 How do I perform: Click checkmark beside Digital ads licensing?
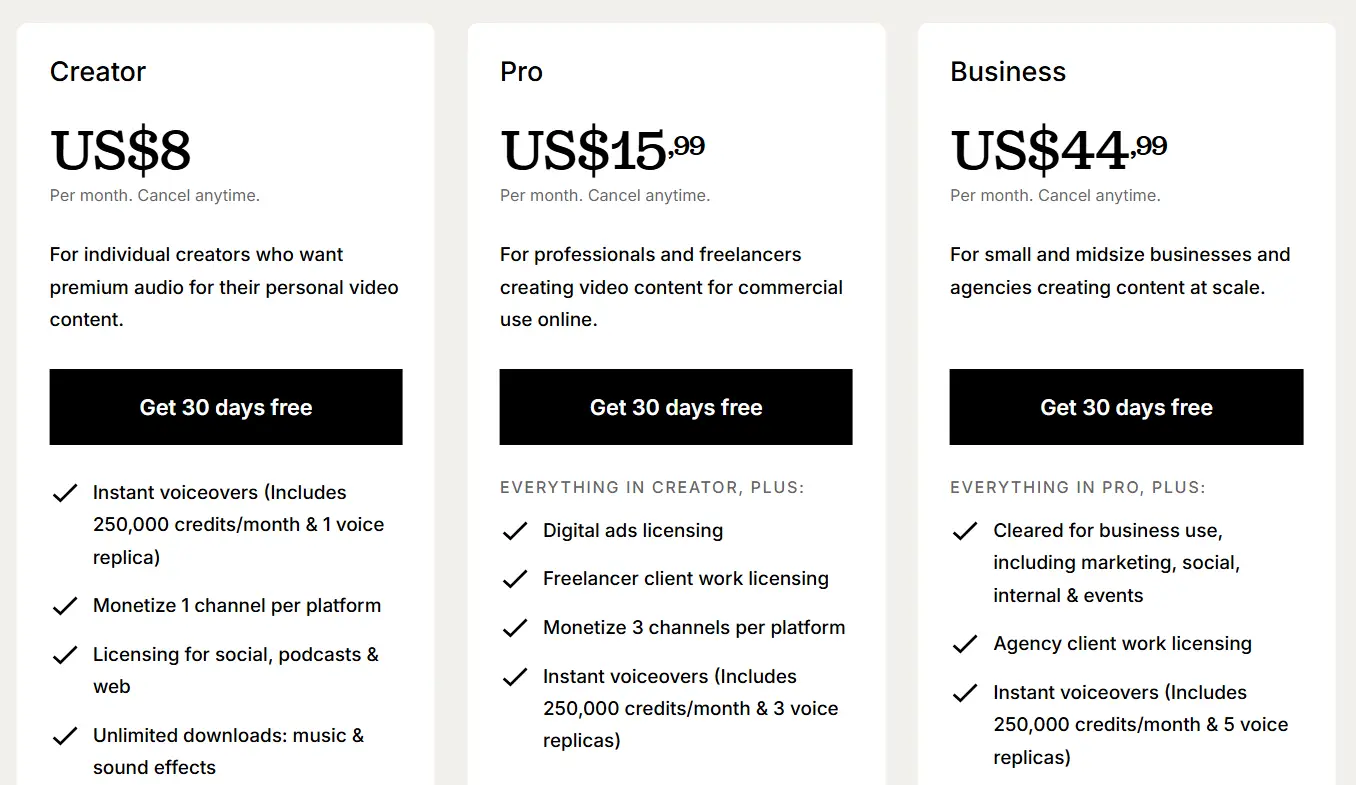point(515,531)
